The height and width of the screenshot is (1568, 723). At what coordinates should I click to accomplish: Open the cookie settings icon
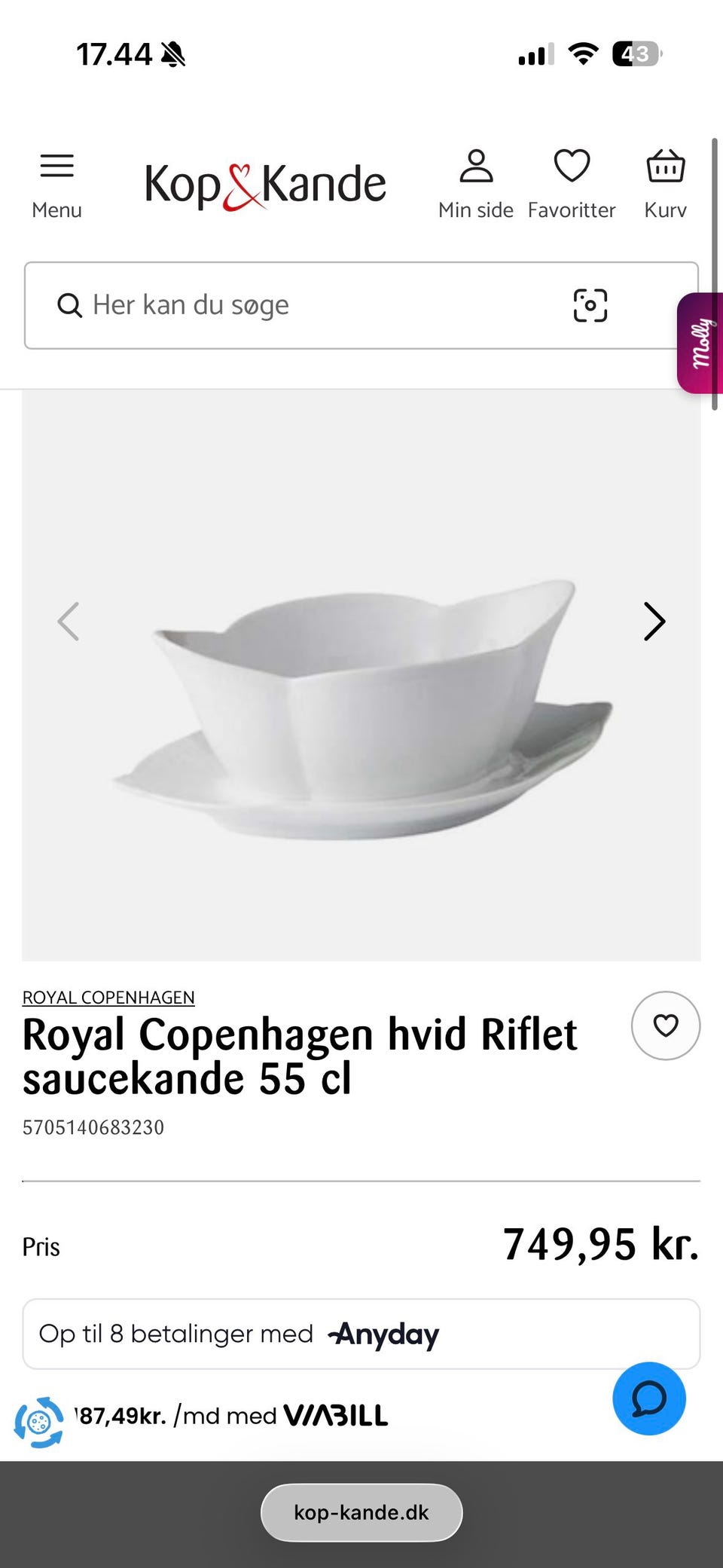(39, 1423)
